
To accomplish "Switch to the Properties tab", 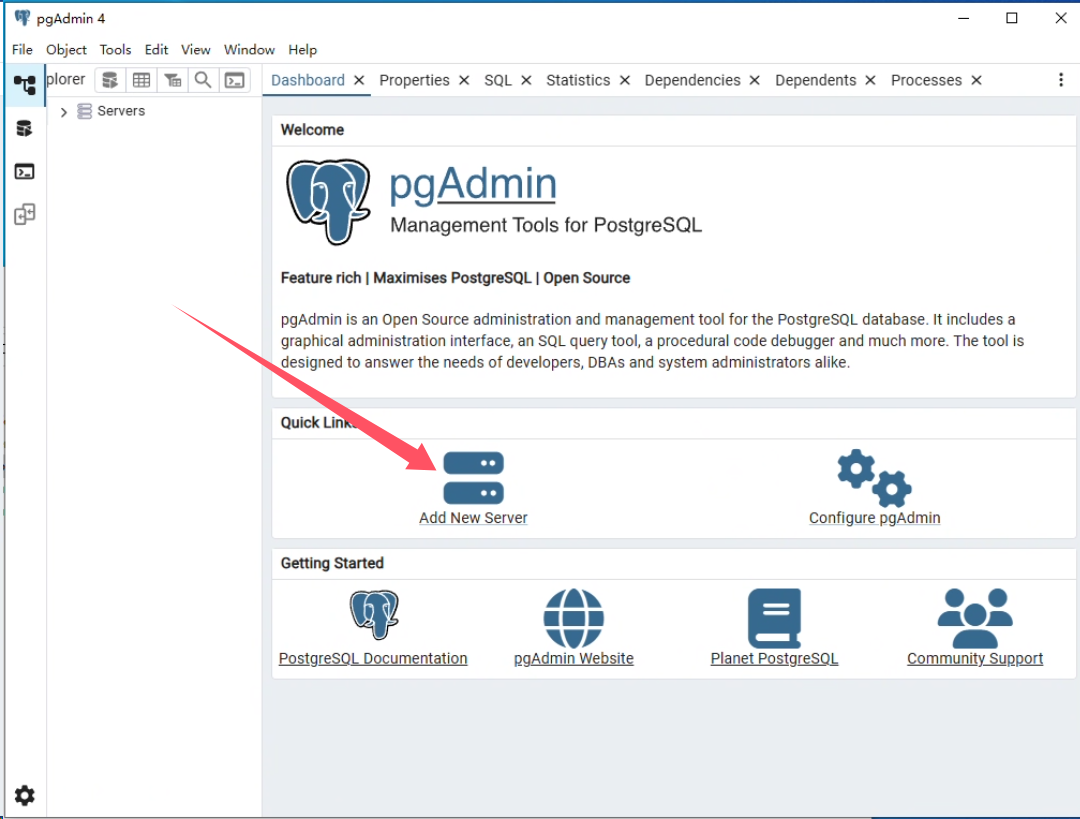I will (414, 80).
